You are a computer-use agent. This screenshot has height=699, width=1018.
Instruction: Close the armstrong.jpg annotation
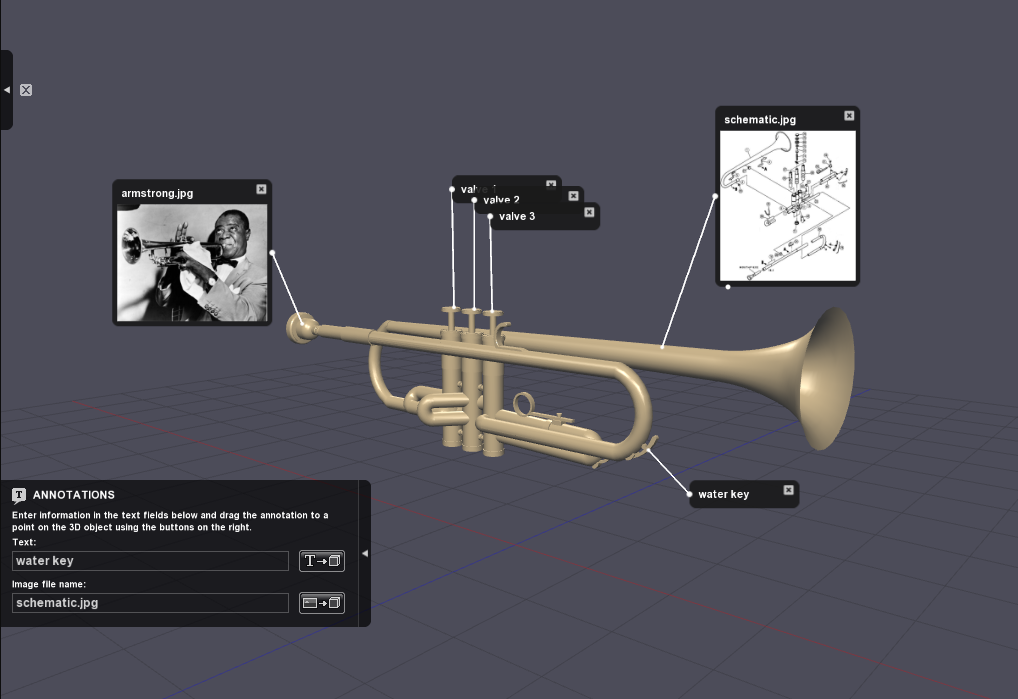tap(261, 189)
